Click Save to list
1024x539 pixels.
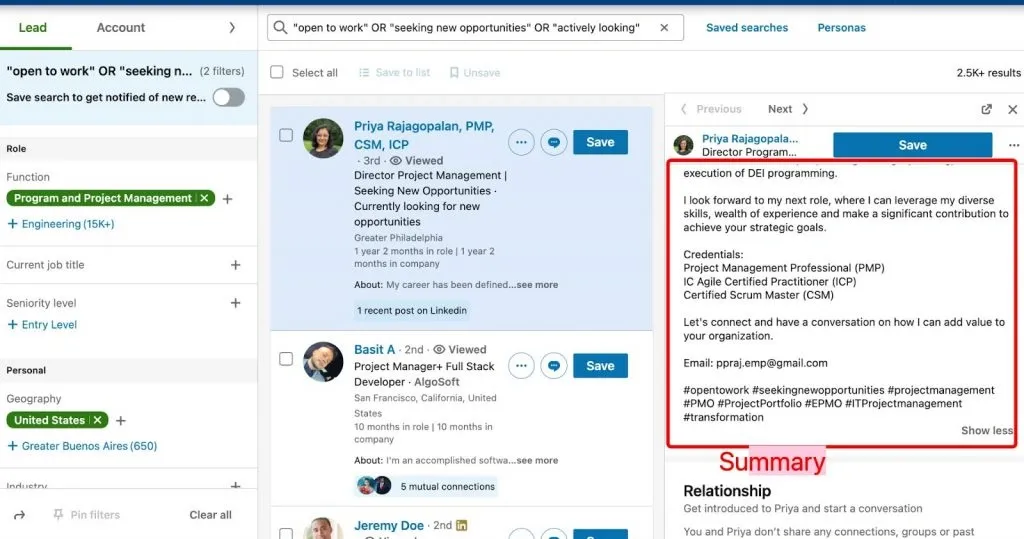point(394,73)
